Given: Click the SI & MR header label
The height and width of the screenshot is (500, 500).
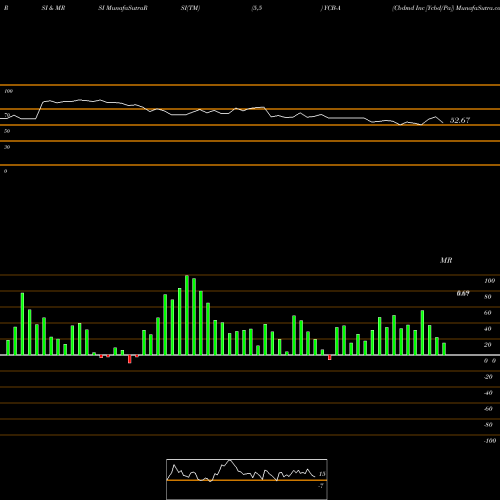Looking at the screenshot, I should (x=53, y=8).
